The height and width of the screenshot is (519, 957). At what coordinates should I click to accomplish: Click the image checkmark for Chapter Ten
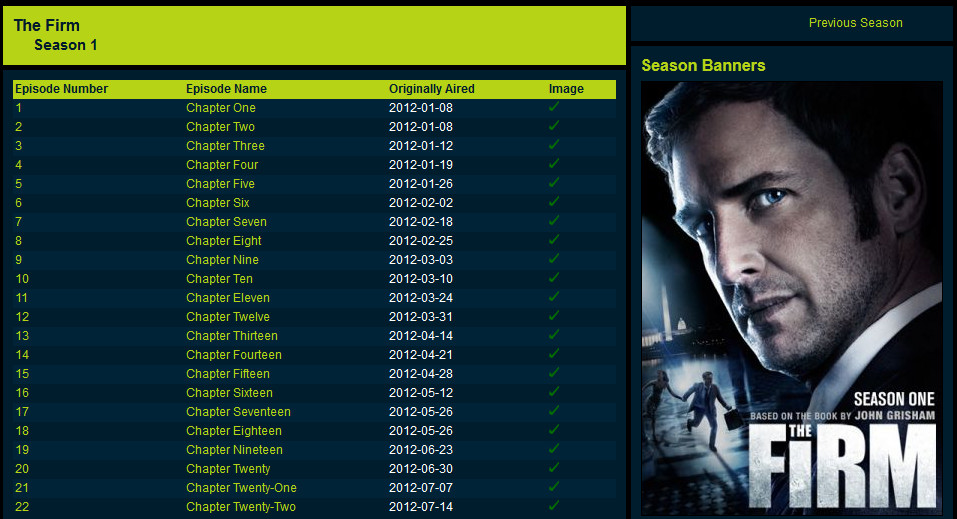click(x=554, y=277)
